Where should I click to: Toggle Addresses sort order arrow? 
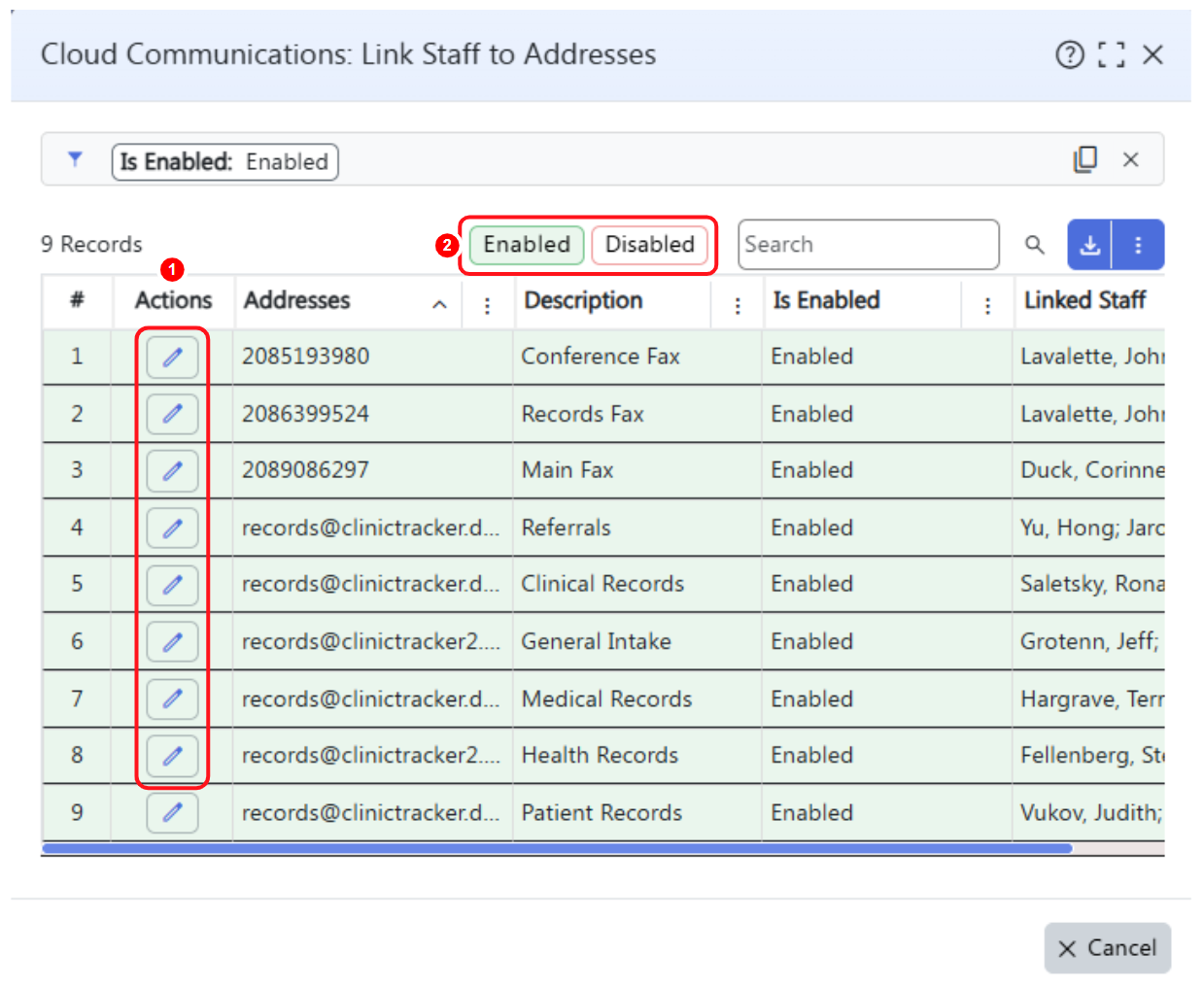(439, 305)
